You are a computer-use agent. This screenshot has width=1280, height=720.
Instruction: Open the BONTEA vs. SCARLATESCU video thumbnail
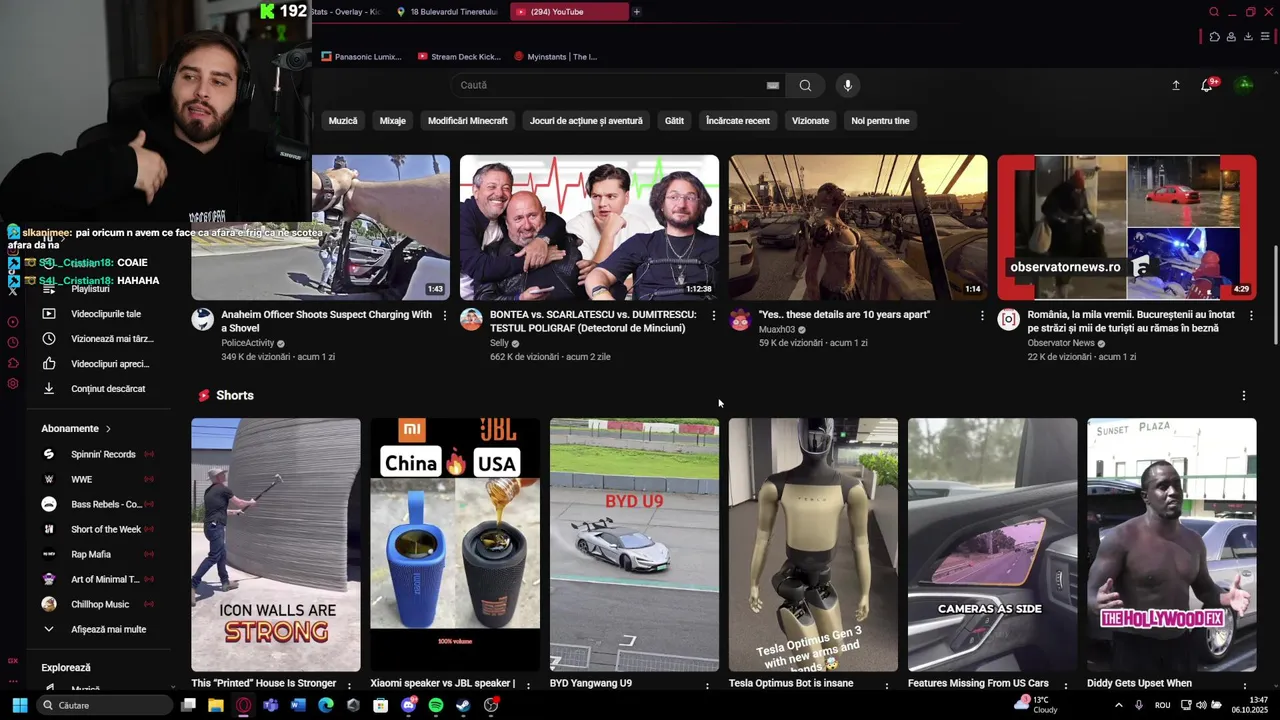coord(589,227)
